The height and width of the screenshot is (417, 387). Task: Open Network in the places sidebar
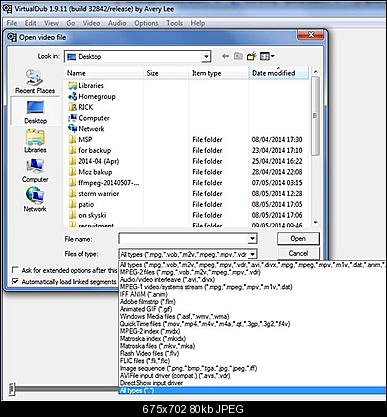coord(35,200)
